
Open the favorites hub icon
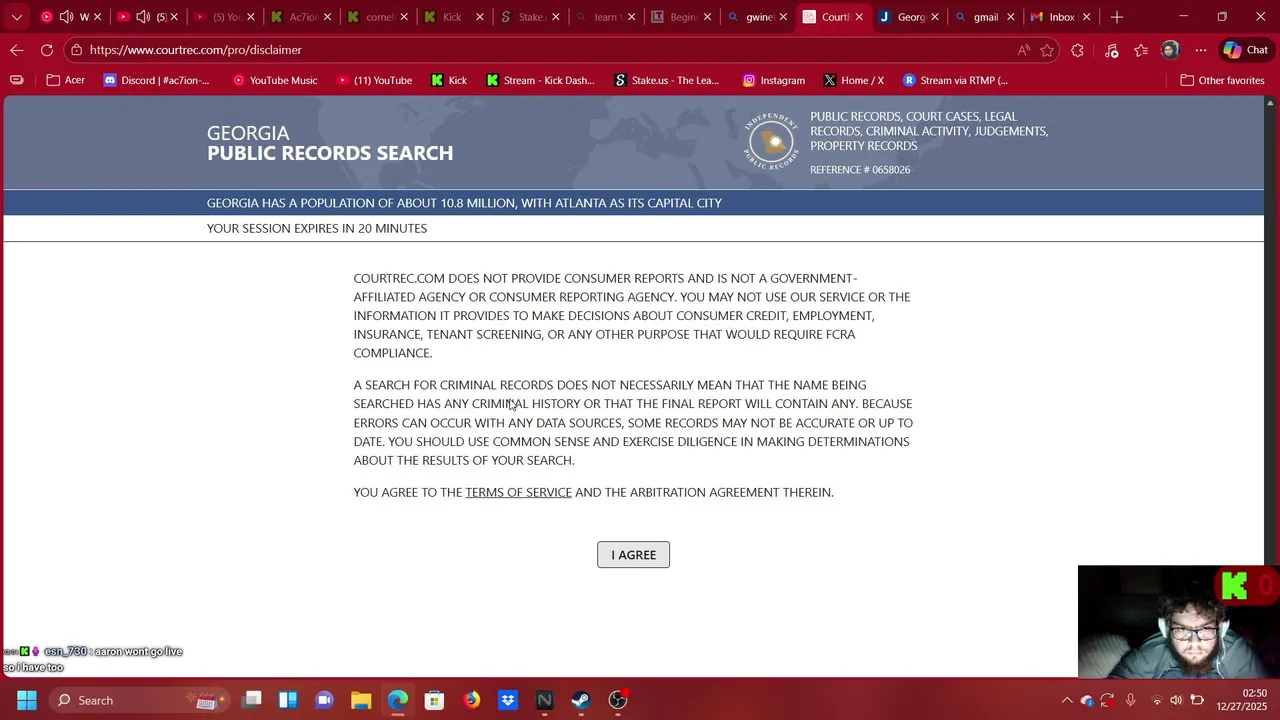point(1141,50)
